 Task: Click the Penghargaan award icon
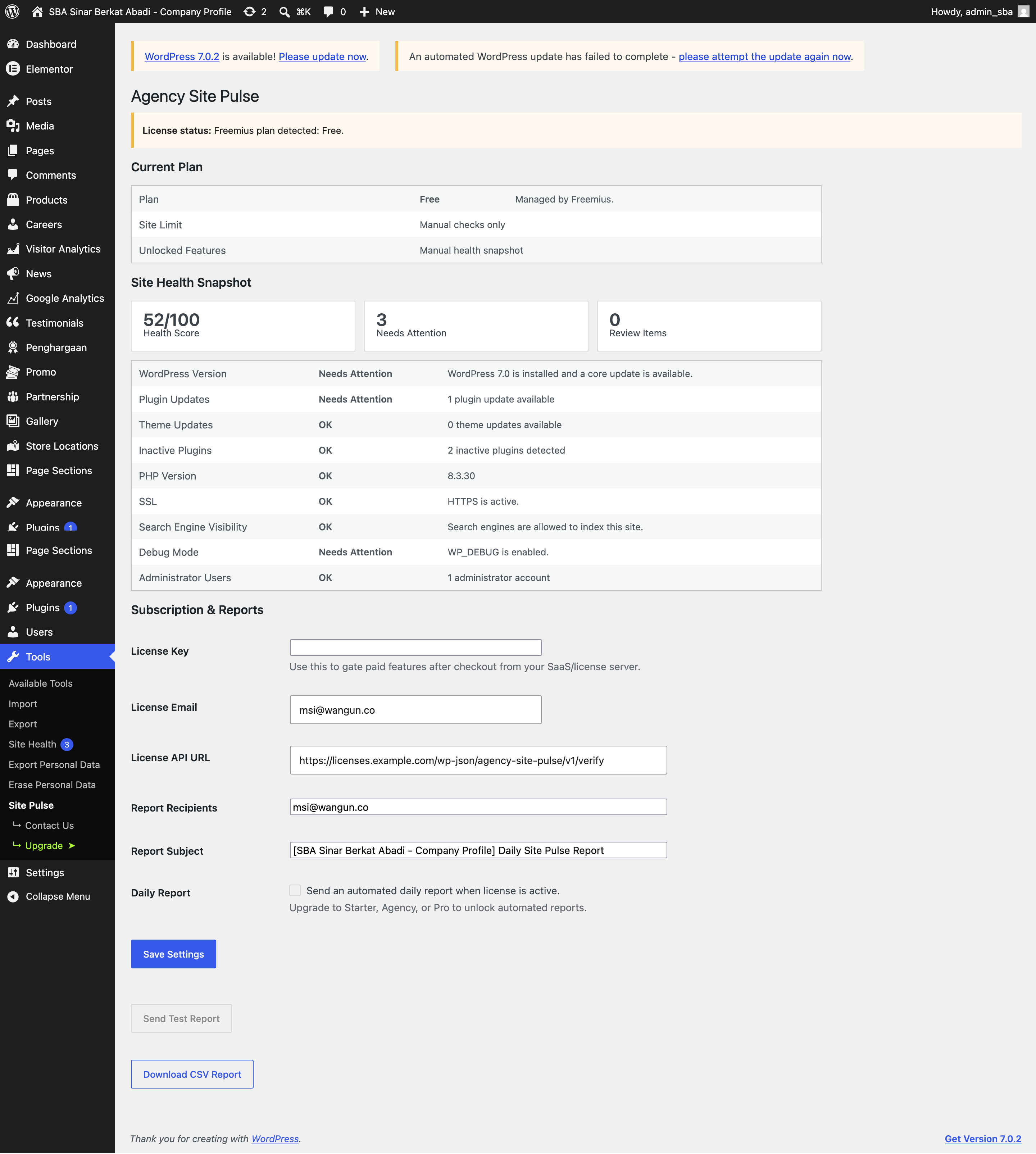click(x=13, y=347)
